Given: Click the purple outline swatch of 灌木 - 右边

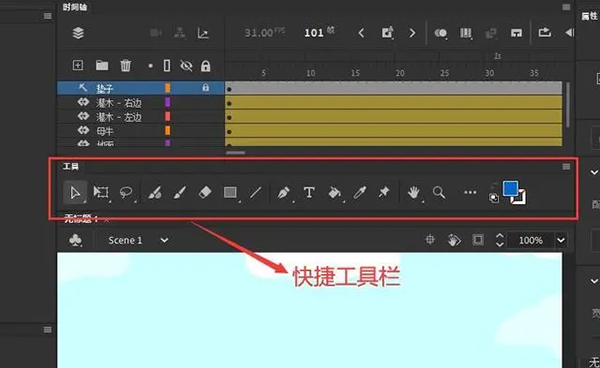Looking at the screenshot, I should [x=168, y=102].
